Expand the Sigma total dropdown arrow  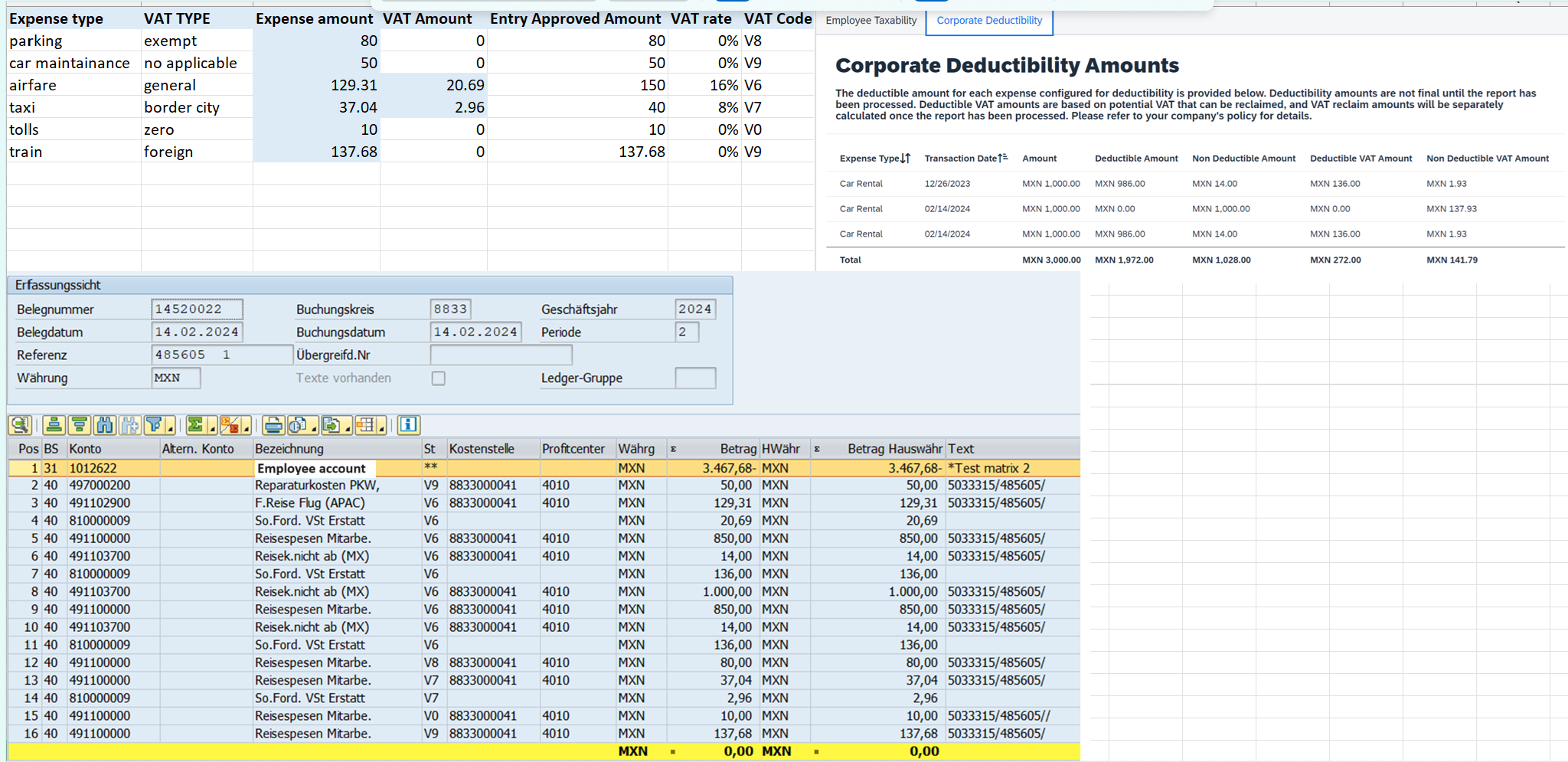(x=212, y=428)
